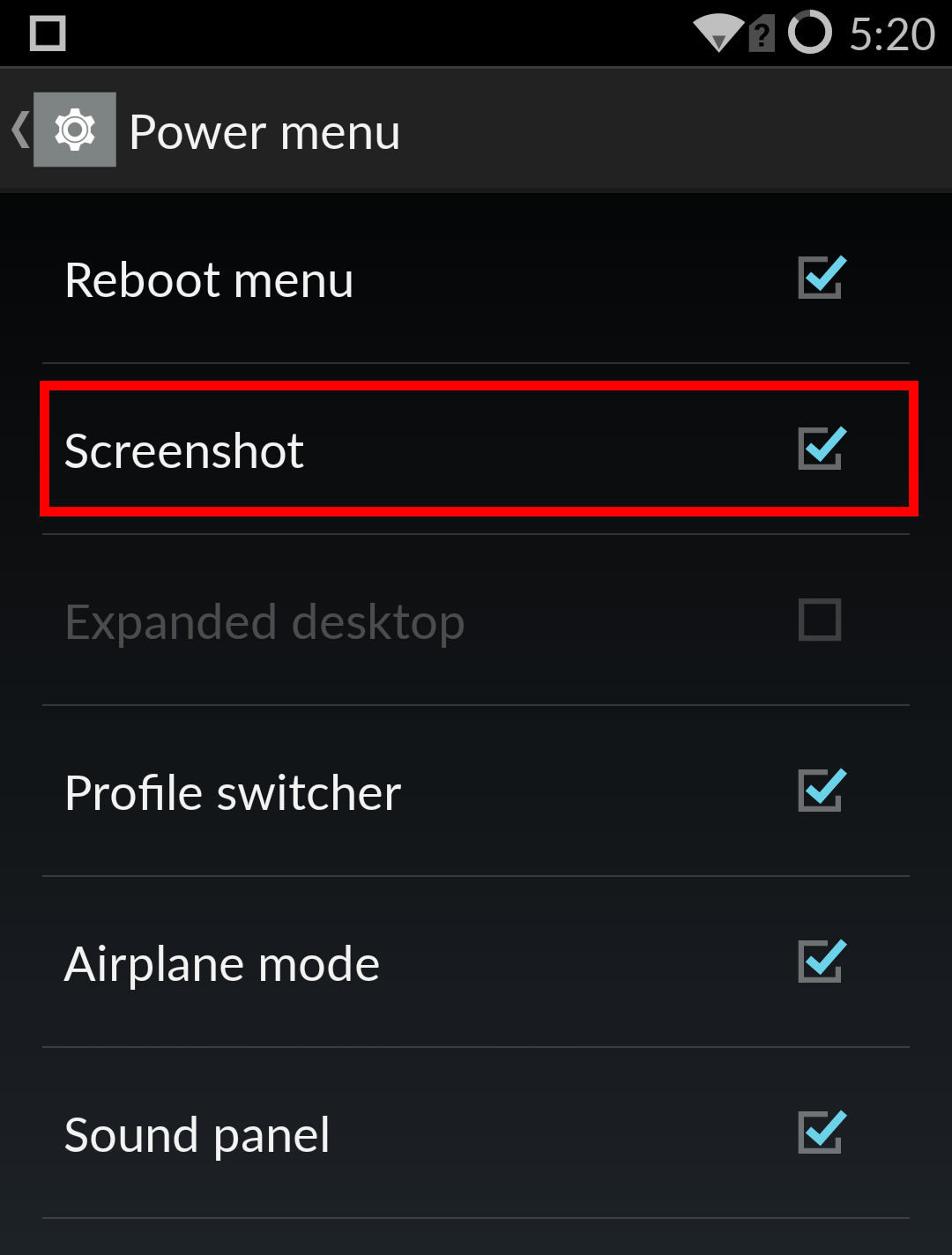Uncheck the Airplane mode checkbox
Image resolution: width=952 pixels, height=1255 pixels.
[x=822, y=962]
